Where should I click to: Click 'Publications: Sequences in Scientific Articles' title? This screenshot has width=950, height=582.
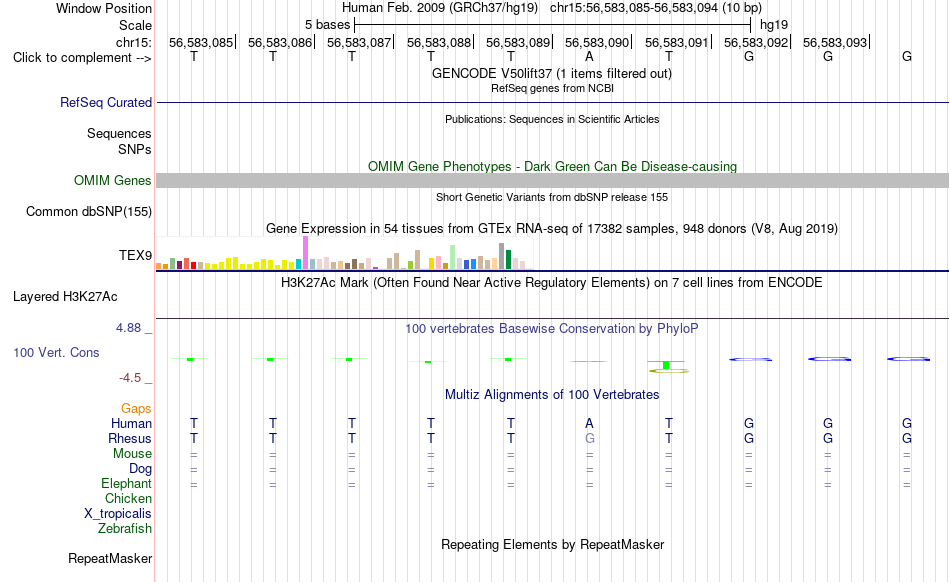552,119
